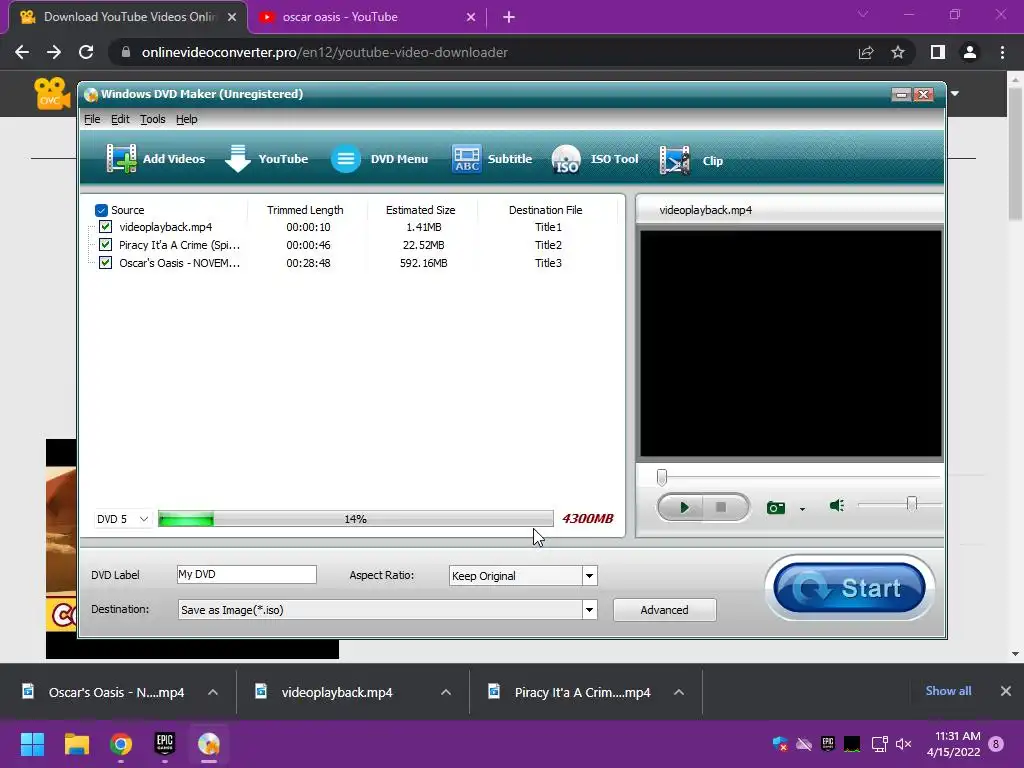Adjust the preview seek slider handle

pos(662,477)
